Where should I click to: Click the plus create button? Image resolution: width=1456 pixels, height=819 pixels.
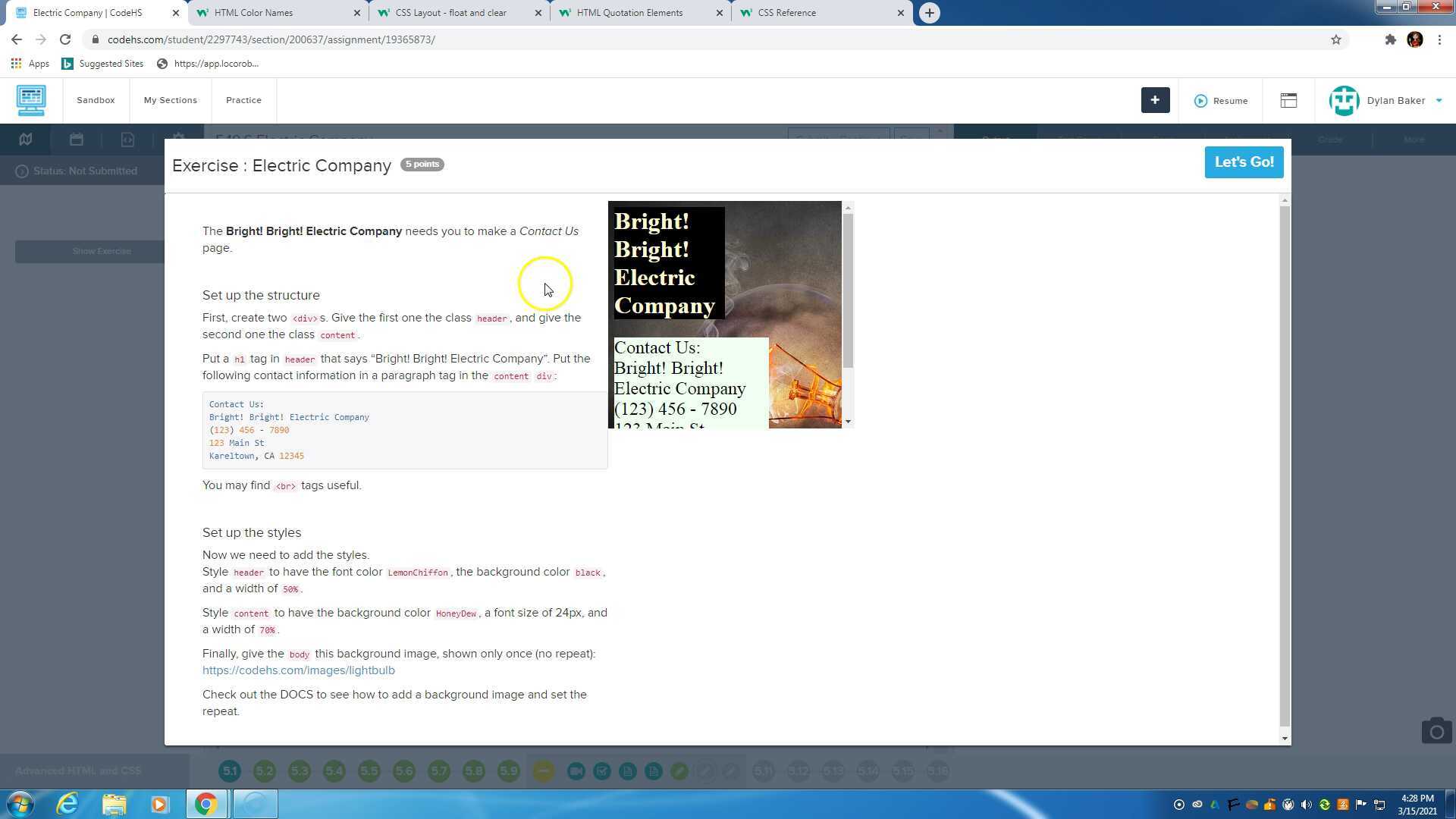(1155, 100)
